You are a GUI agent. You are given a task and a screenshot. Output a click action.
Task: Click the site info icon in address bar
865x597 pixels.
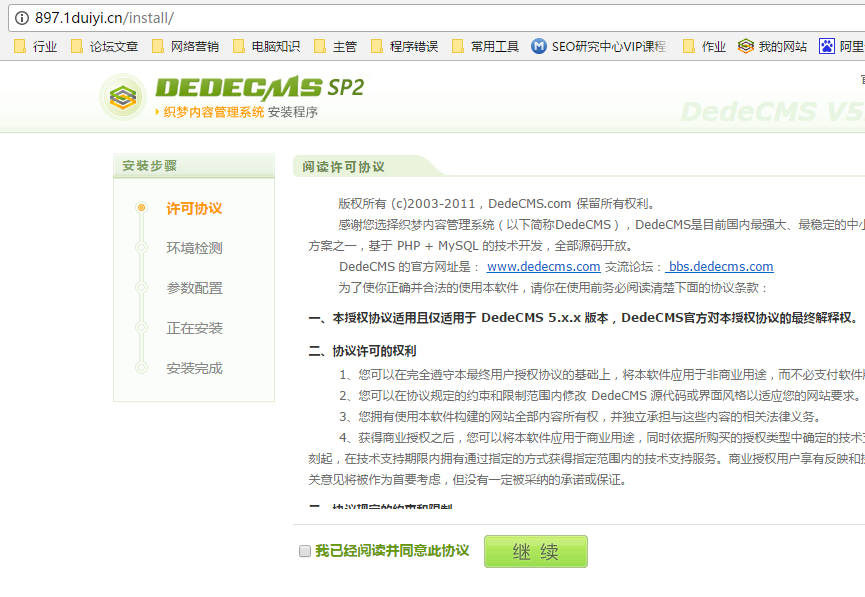[22, 18]
